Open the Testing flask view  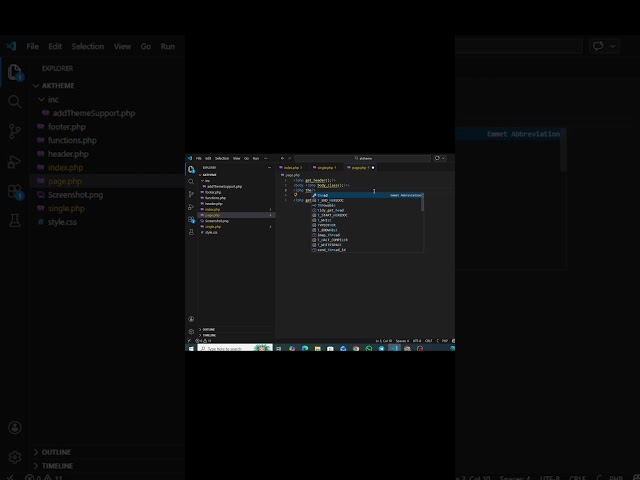pos(191,232)
